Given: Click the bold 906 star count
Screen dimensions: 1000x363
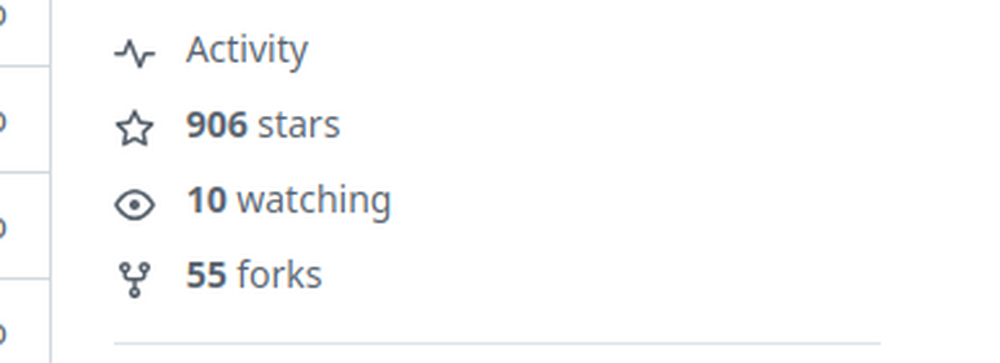Looking at the screenshot, I should tap(217, 125).
